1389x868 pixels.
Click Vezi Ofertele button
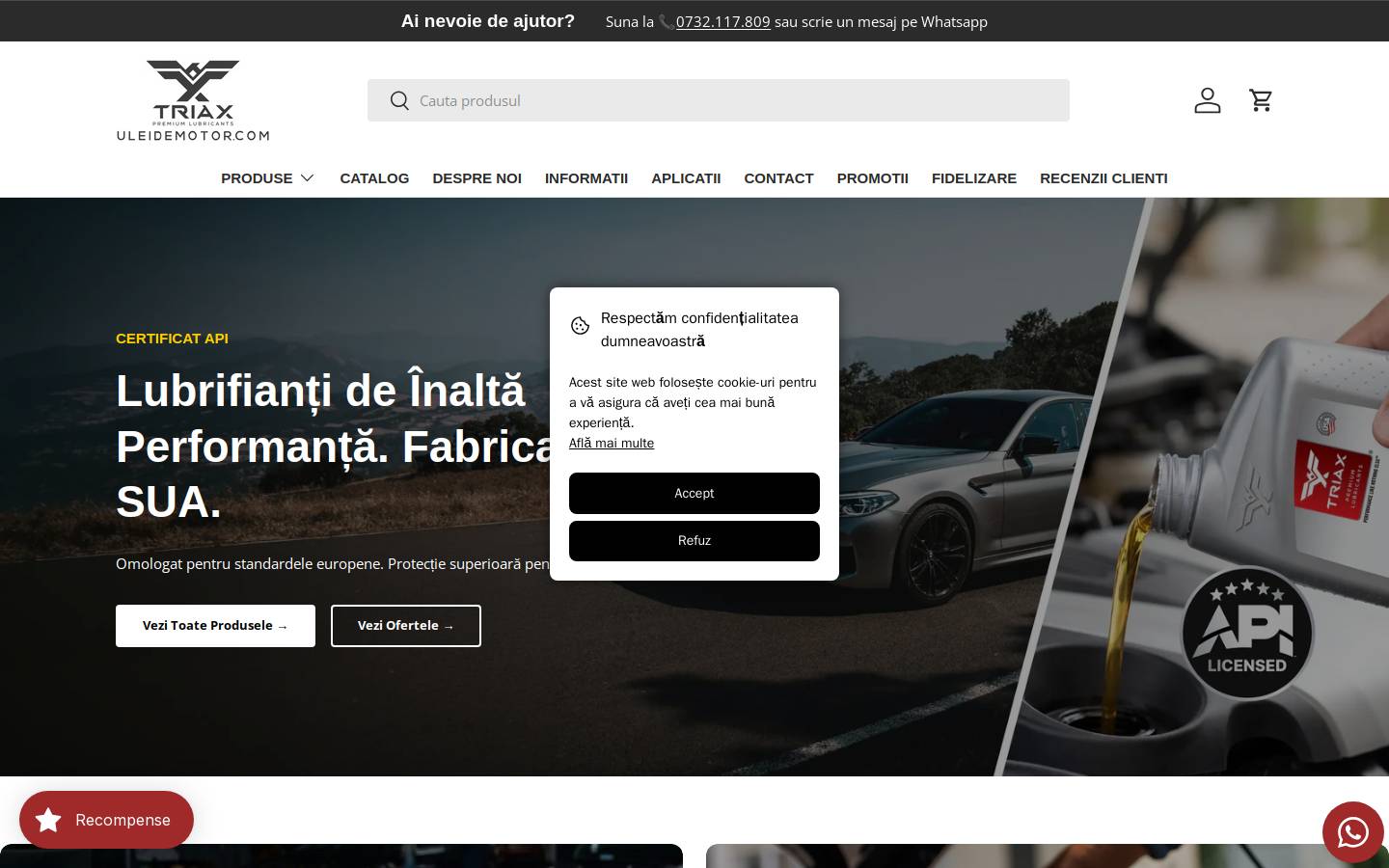[x=406, y=626]
